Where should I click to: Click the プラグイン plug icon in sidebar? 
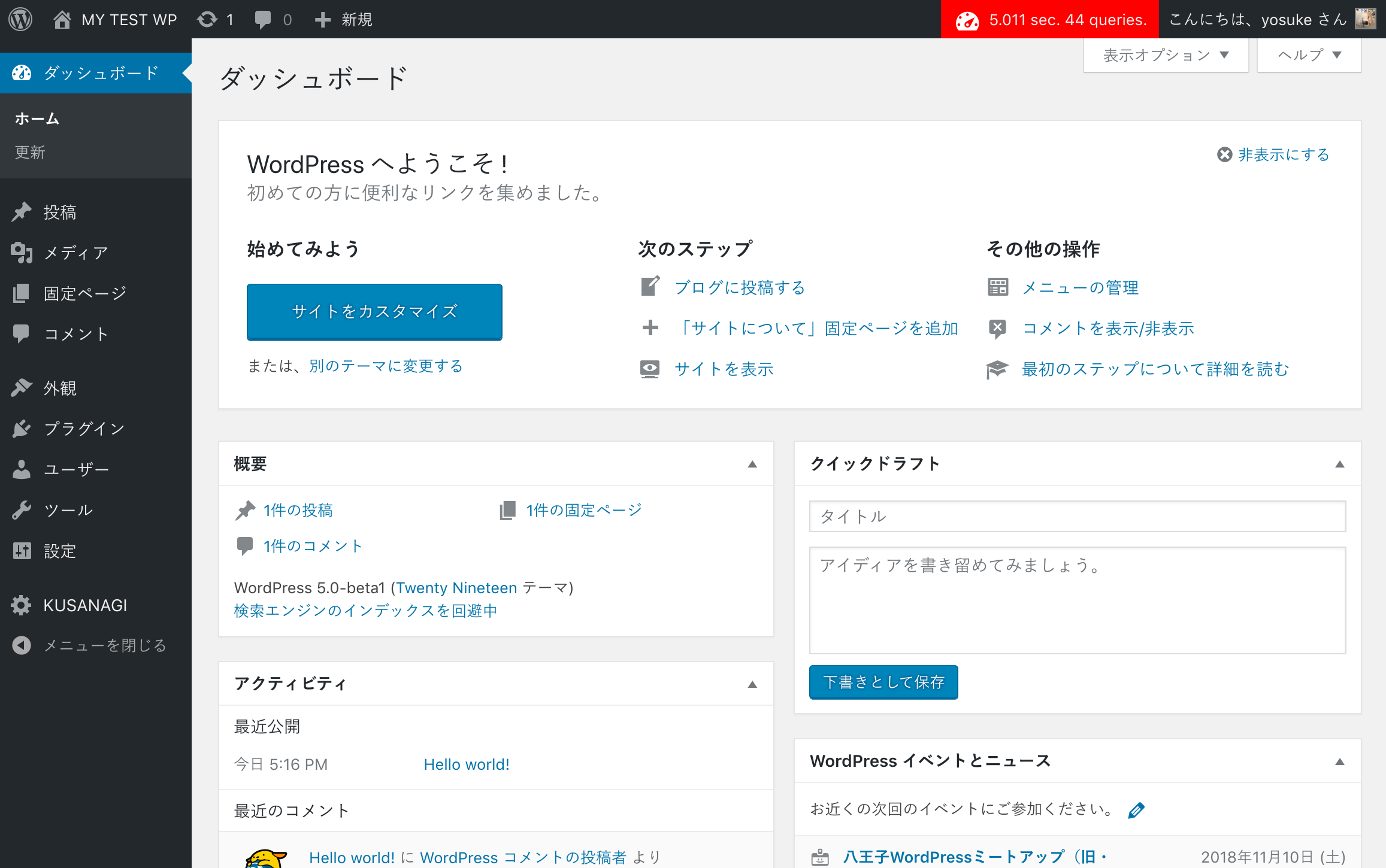tap(22, 429)
